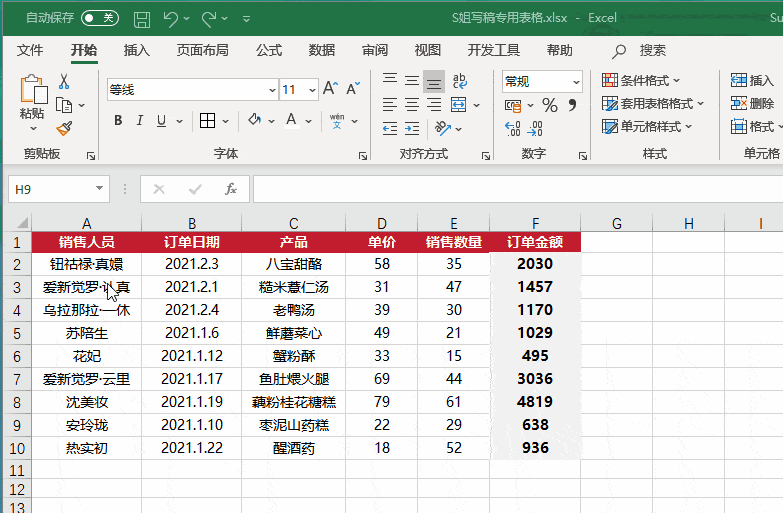Click the Redo arrow icon
The height and width of the screenshot is (513, 783).
tap(209, 19)
